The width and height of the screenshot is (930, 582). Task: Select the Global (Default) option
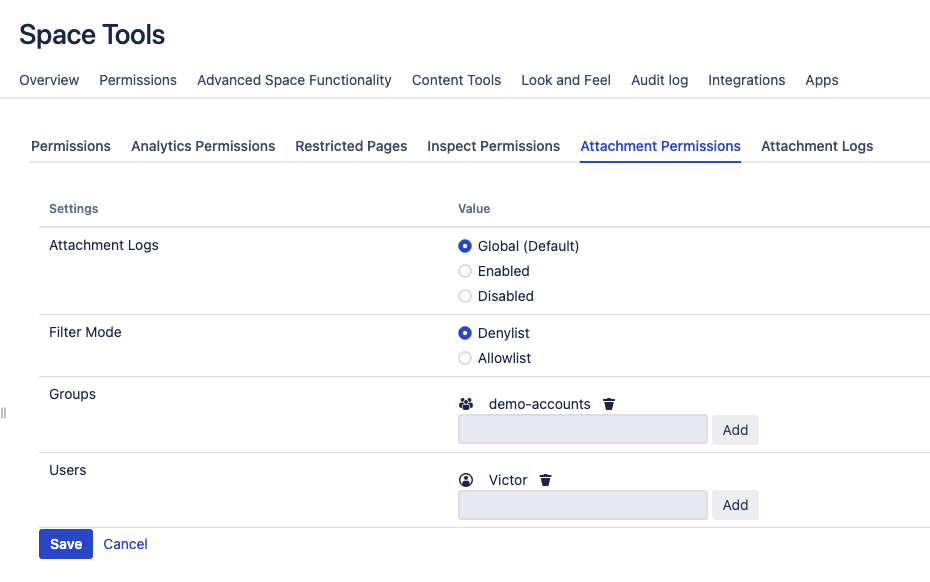tap(465, 246)
